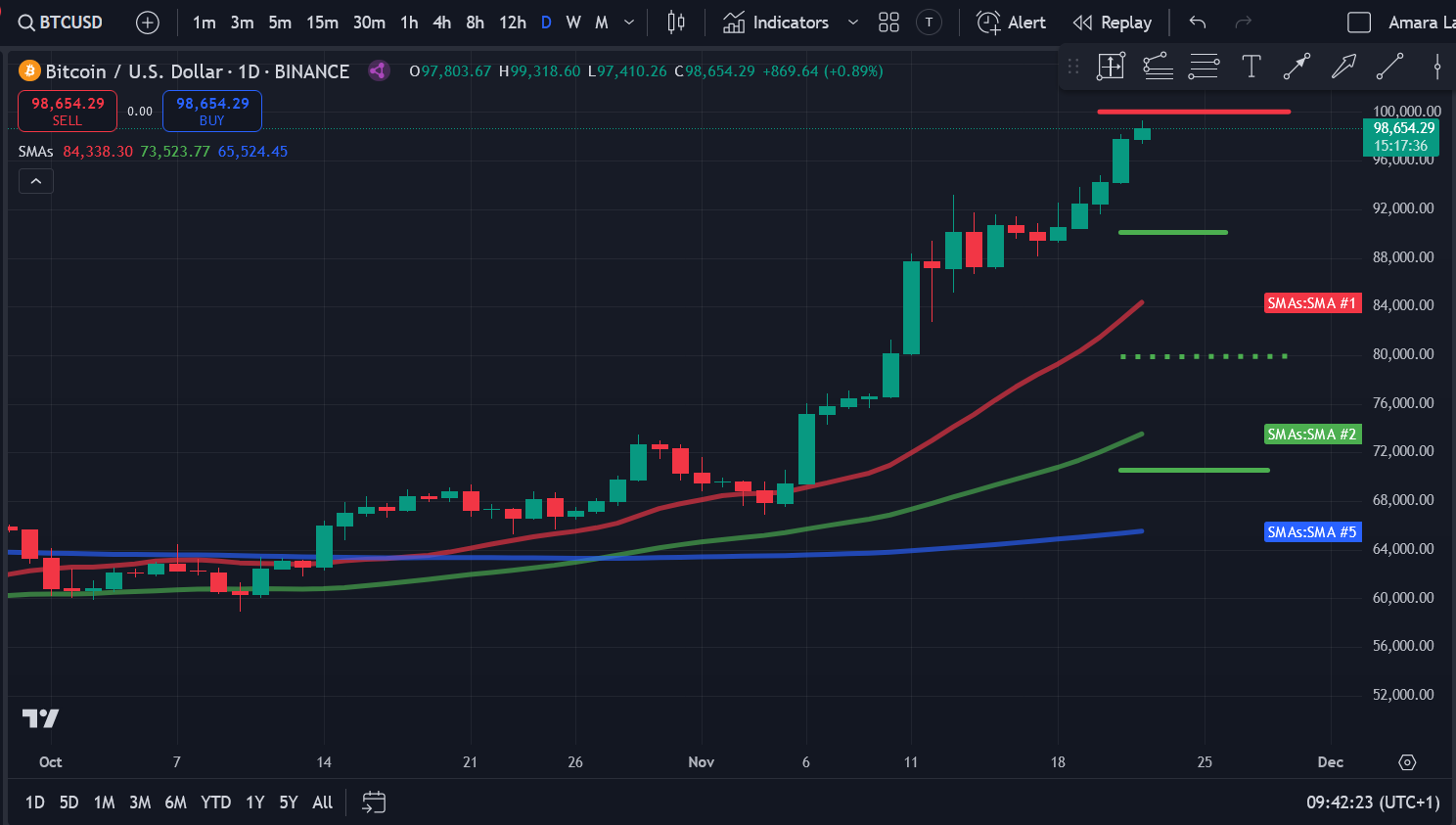Set range to YTD
Screen dimensions: 1456x825
[x=215, y=802]
